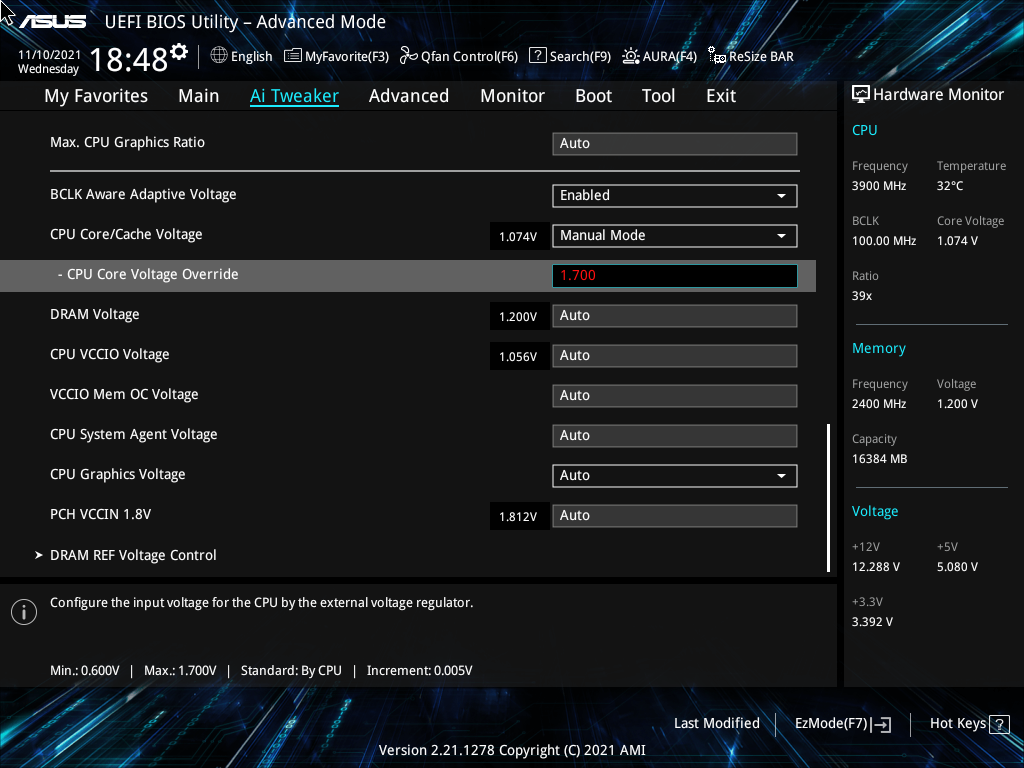Change language via English label
This screenshot has height=768, width=1024.
251,57
